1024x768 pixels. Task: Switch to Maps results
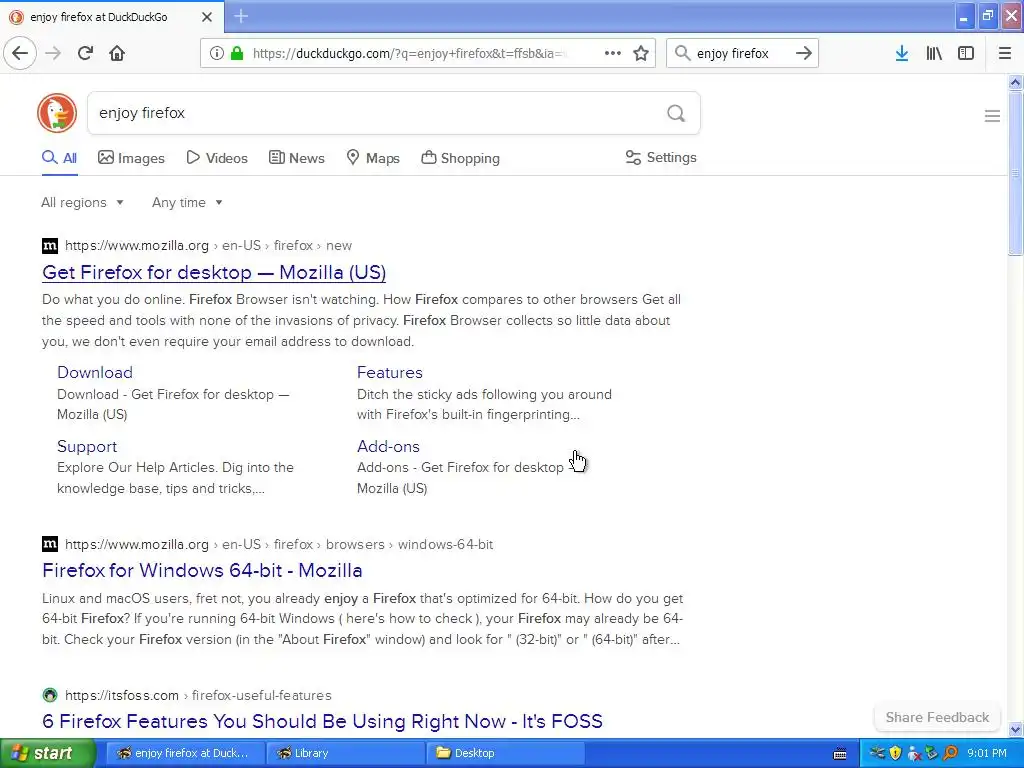373,158
